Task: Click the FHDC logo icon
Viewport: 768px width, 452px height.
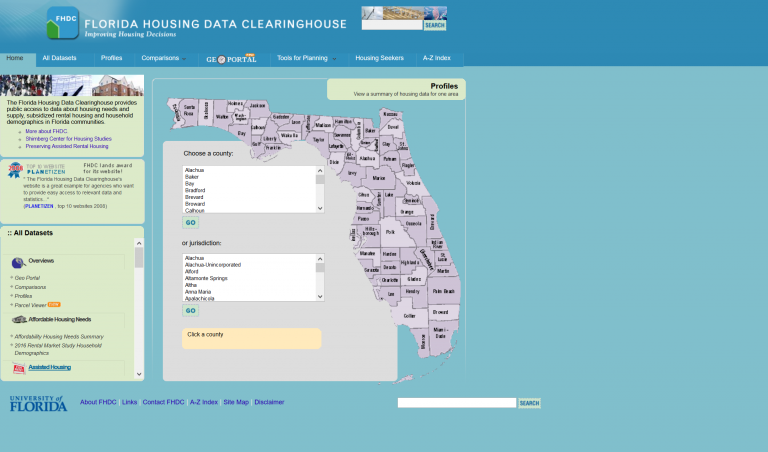Action: click(62, 23)
